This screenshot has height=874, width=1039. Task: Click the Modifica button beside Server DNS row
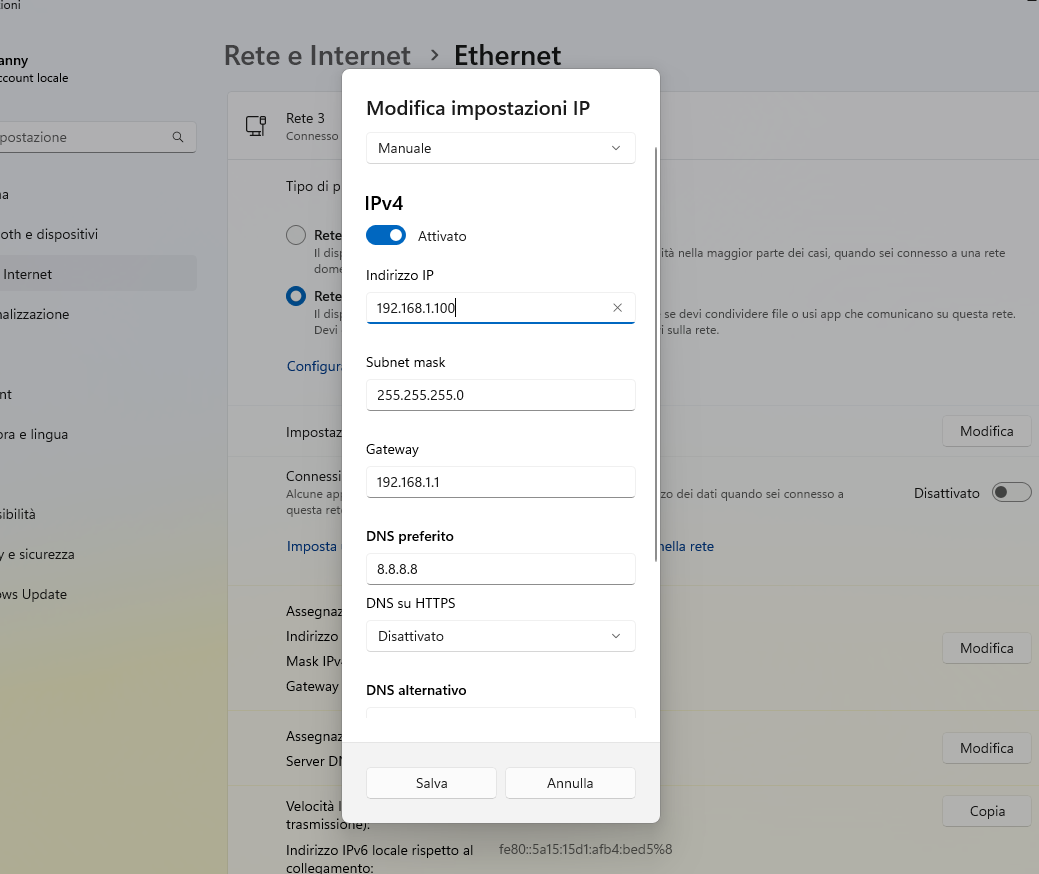coord(987,748)
